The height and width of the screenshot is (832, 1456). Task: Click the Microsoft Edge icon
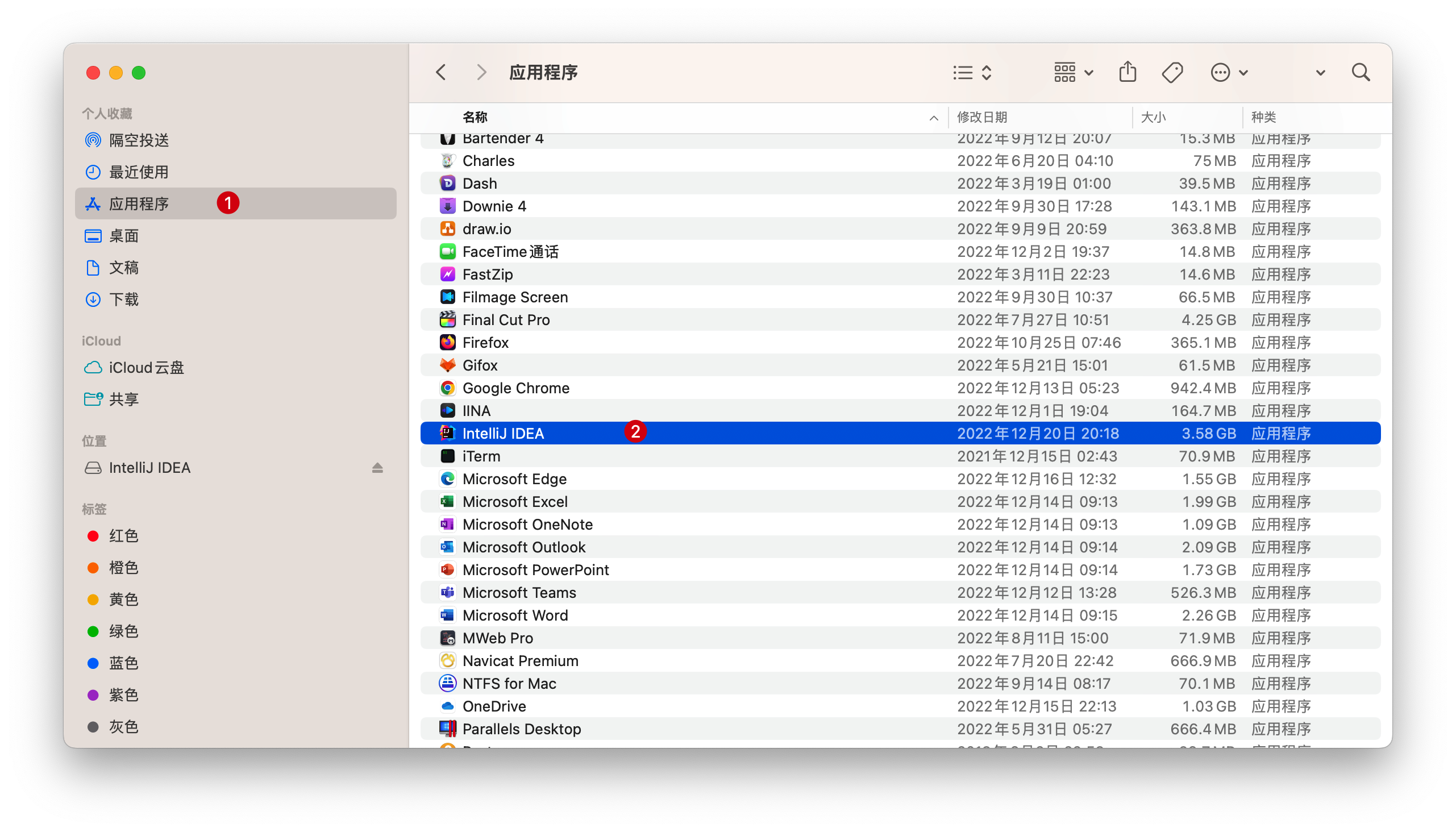pos(447,479)
